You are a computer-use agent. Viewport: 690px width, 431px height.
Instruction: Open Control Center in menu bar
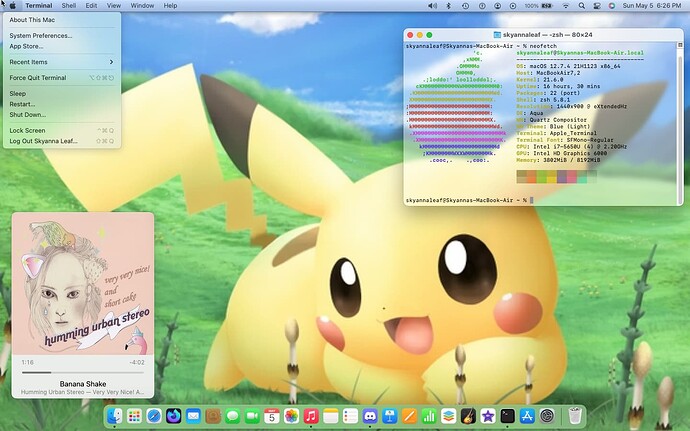pos(597,6)
